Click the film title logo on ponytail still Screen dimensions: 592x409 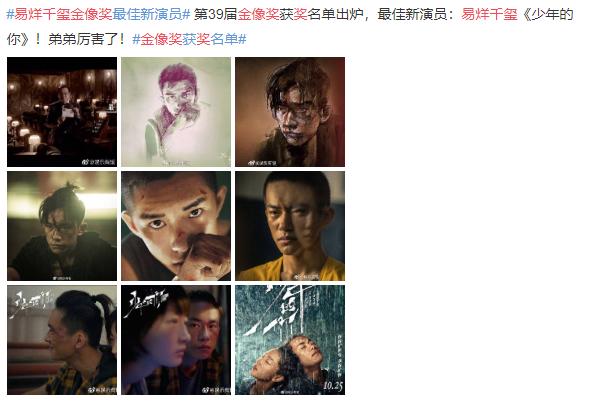31,302
